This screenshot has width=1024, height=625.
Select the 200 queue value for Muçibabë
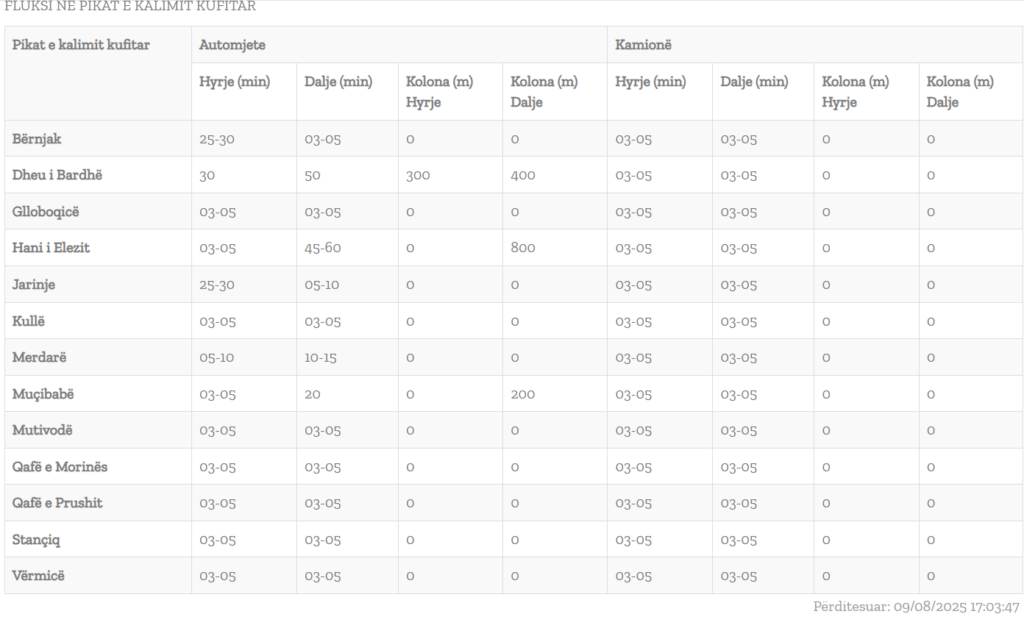523,394
